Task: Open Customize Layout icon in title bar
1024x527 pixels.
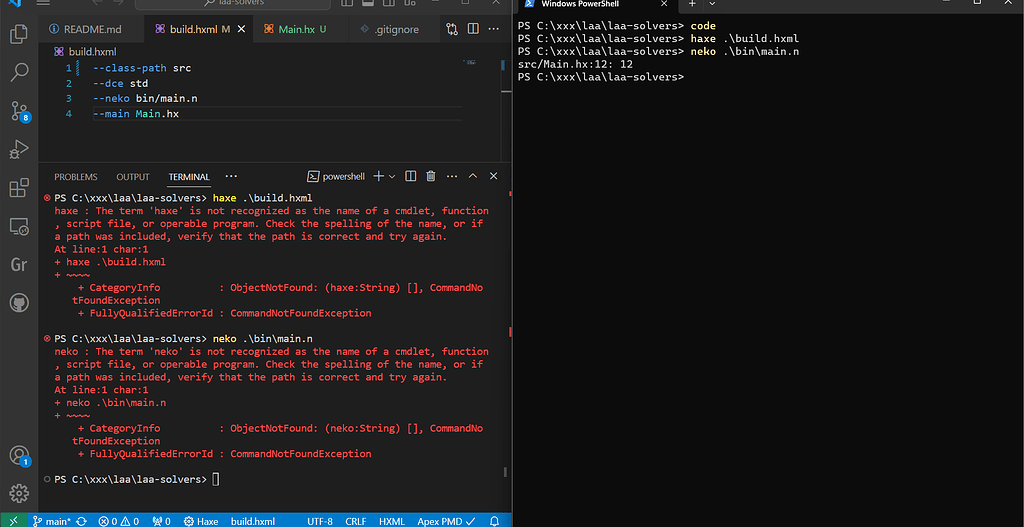Action: click(409, 3)
